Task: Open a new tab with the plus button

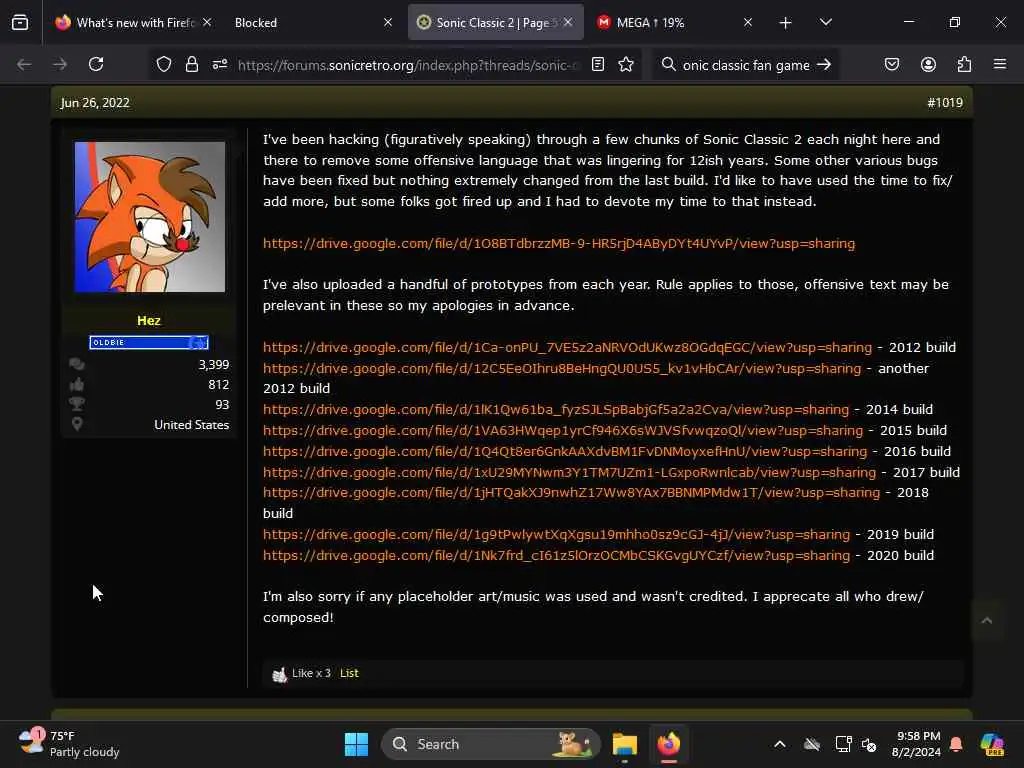Action: click(785, 23)
